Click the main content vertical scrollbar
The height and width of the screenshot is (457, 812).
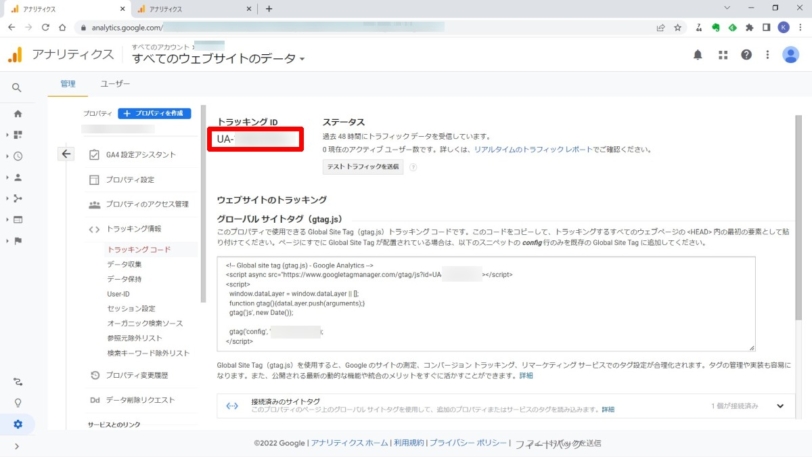pyautogui.click(x=798, y=218)
